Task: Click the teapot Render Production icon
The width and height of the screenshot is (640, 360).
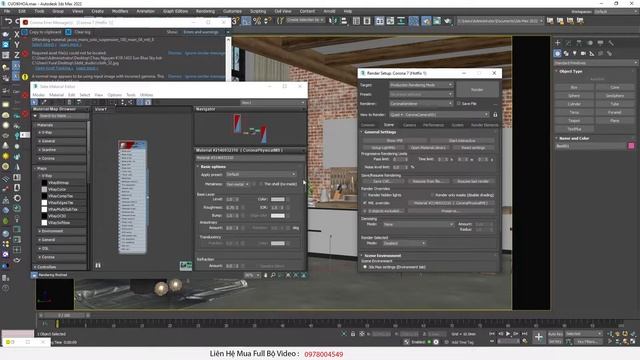Action: (x=448, y=20)
